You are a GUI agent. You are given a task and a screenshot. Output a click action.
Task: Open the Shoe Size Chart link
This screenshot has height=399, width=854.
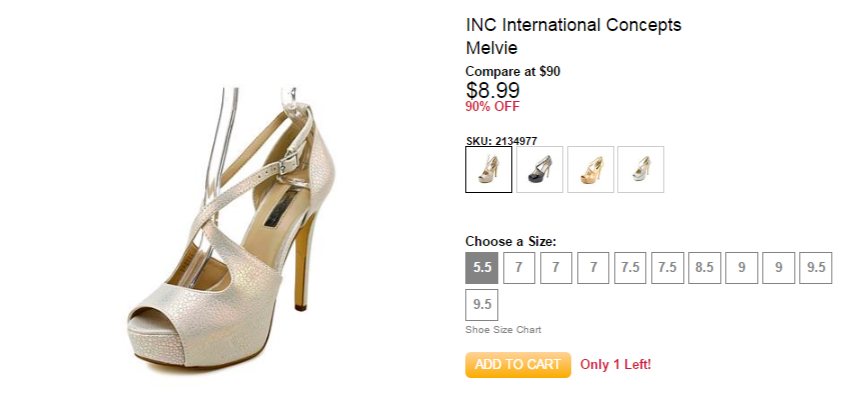[503, 330]
